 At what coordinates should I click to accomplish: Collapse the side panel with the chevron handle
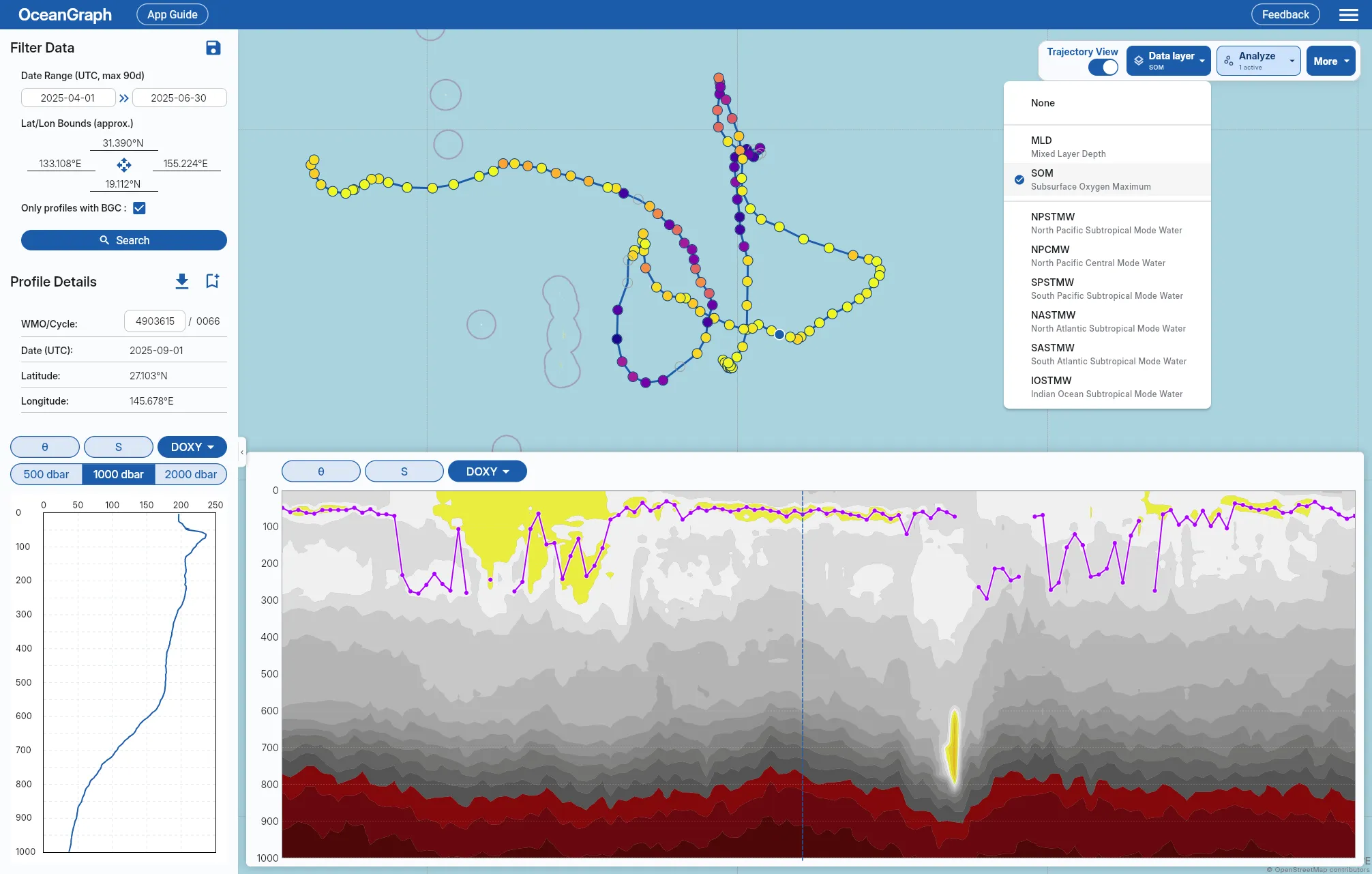click(242, 452)
